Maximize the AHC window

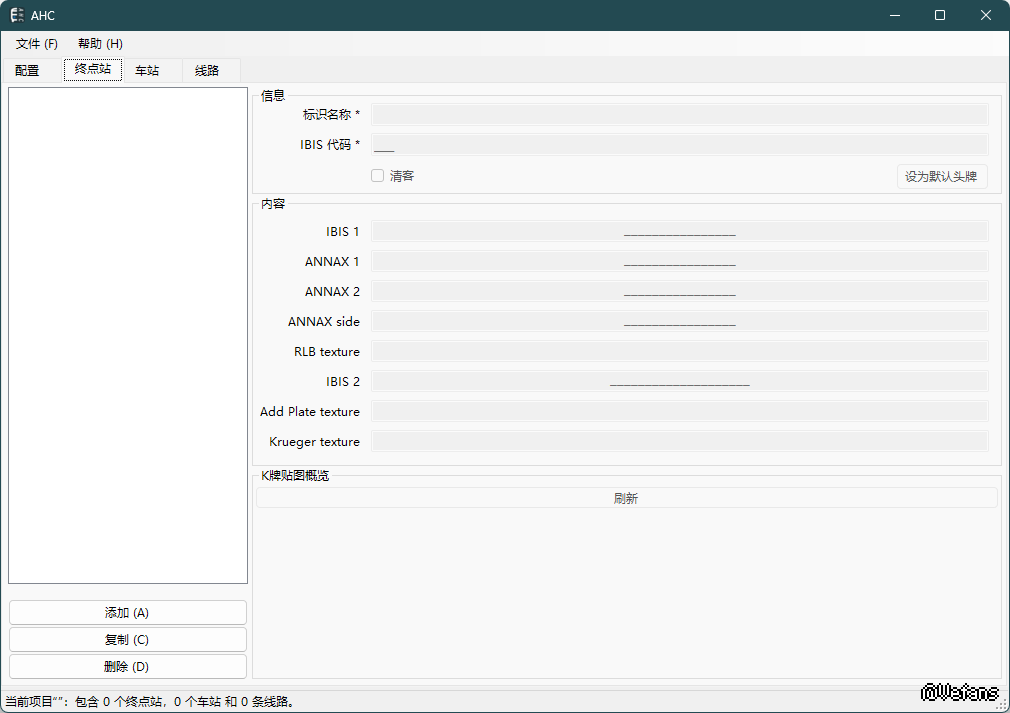(940, 15)
